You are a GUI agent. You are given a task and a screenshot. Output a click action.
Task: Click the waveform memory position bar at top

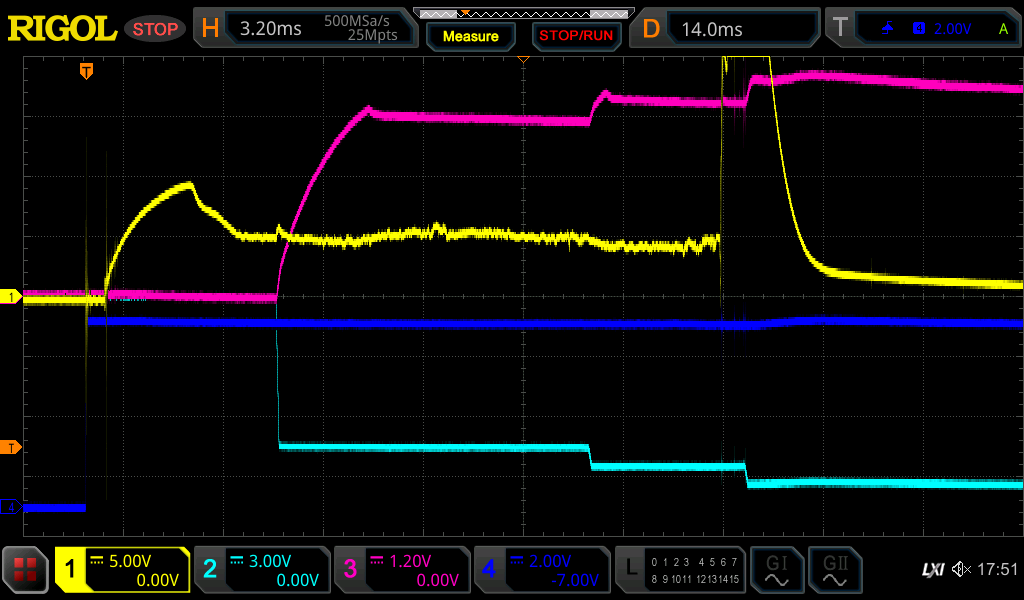(522, 13)
